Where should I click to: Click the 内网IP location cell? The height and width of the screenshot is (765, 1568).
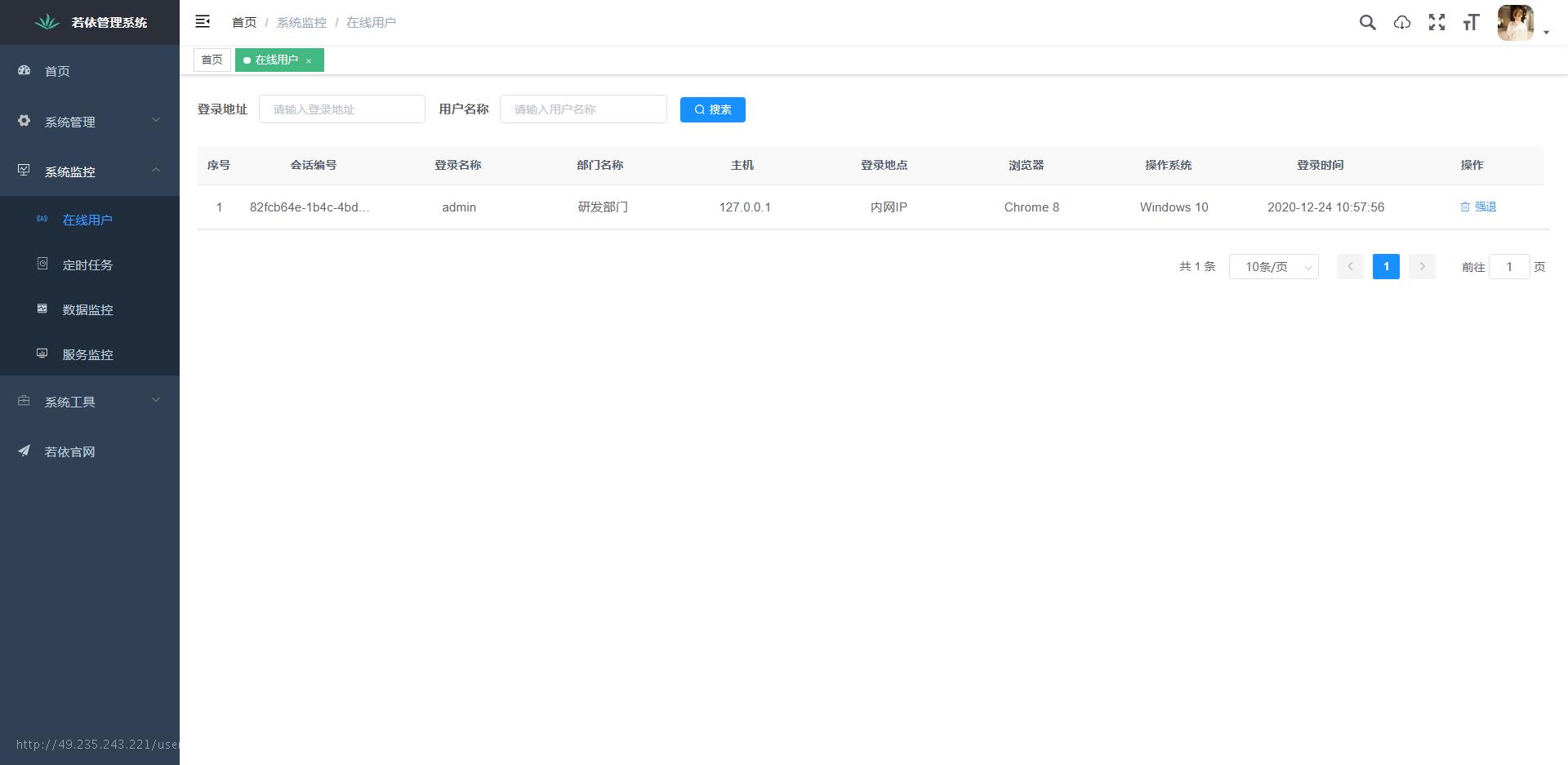(x=889, y=207)
